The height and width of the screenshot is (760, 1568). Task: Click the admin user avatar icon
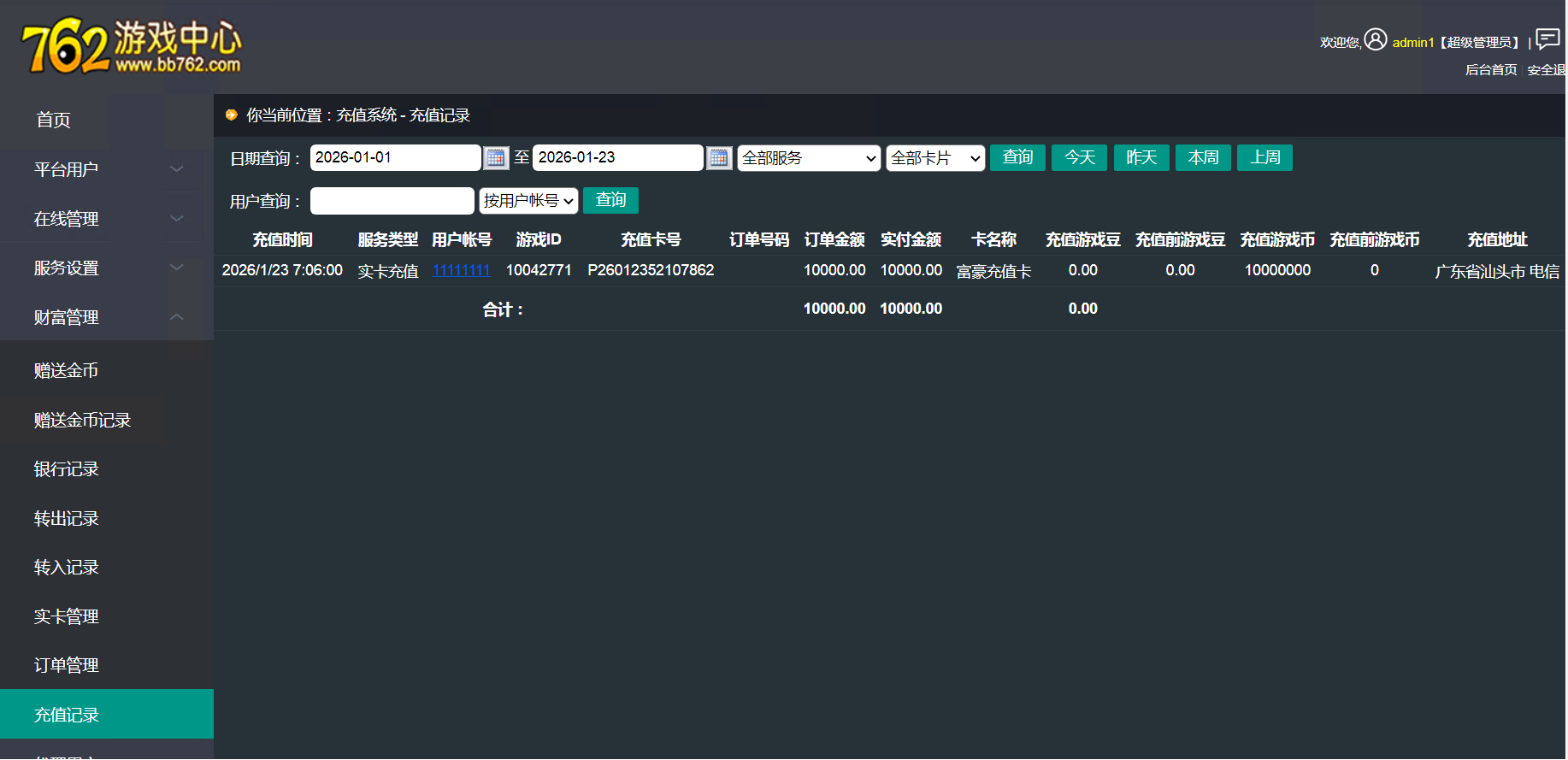(x=1375, y=40)
